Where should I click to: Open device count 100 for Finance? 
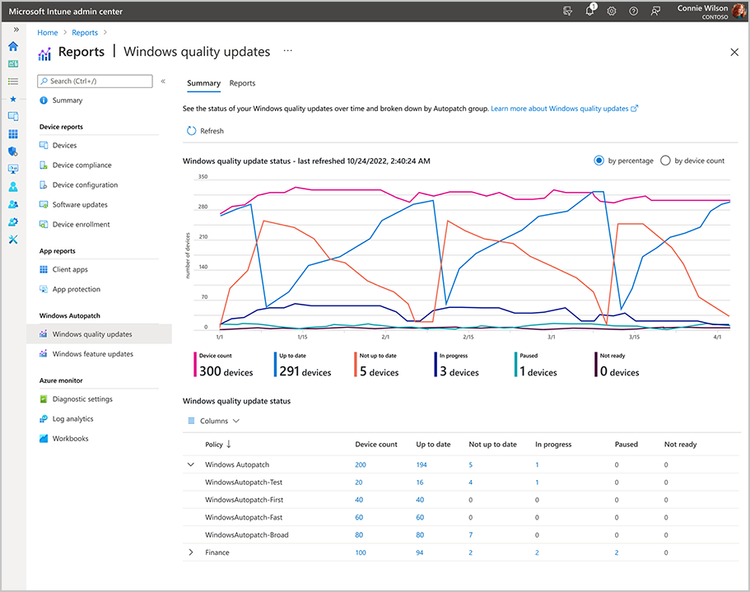pos(360,553)
